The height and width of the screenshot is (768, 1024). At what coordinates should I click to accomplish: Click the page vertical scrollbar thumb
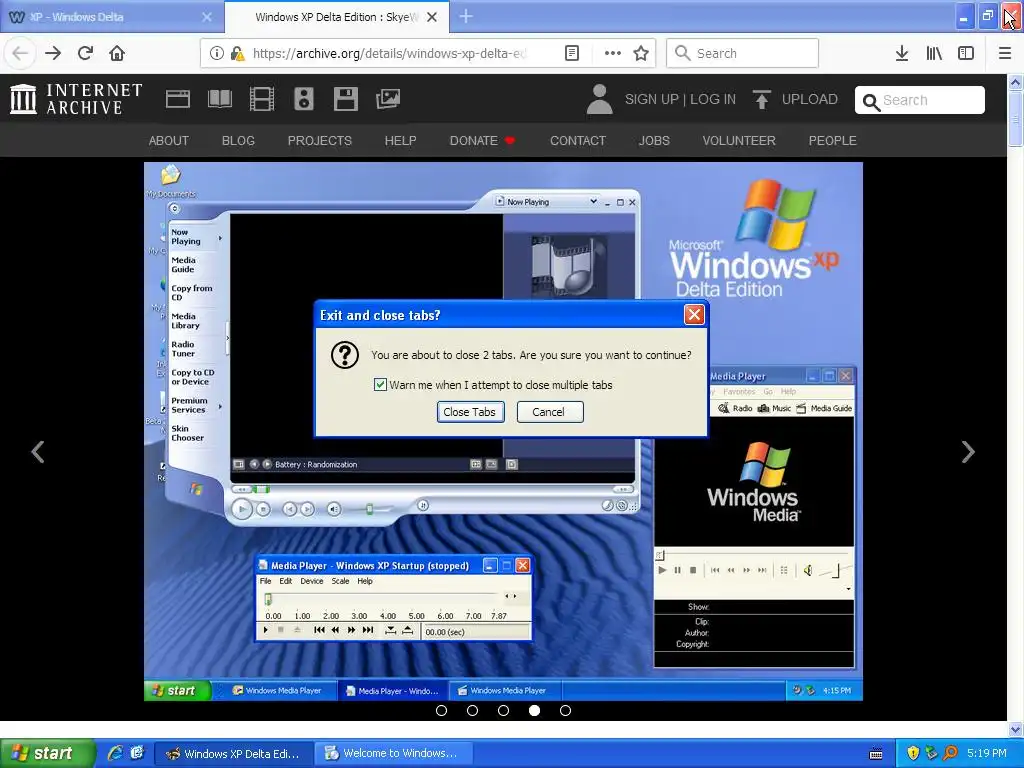tap(1015, 119)
